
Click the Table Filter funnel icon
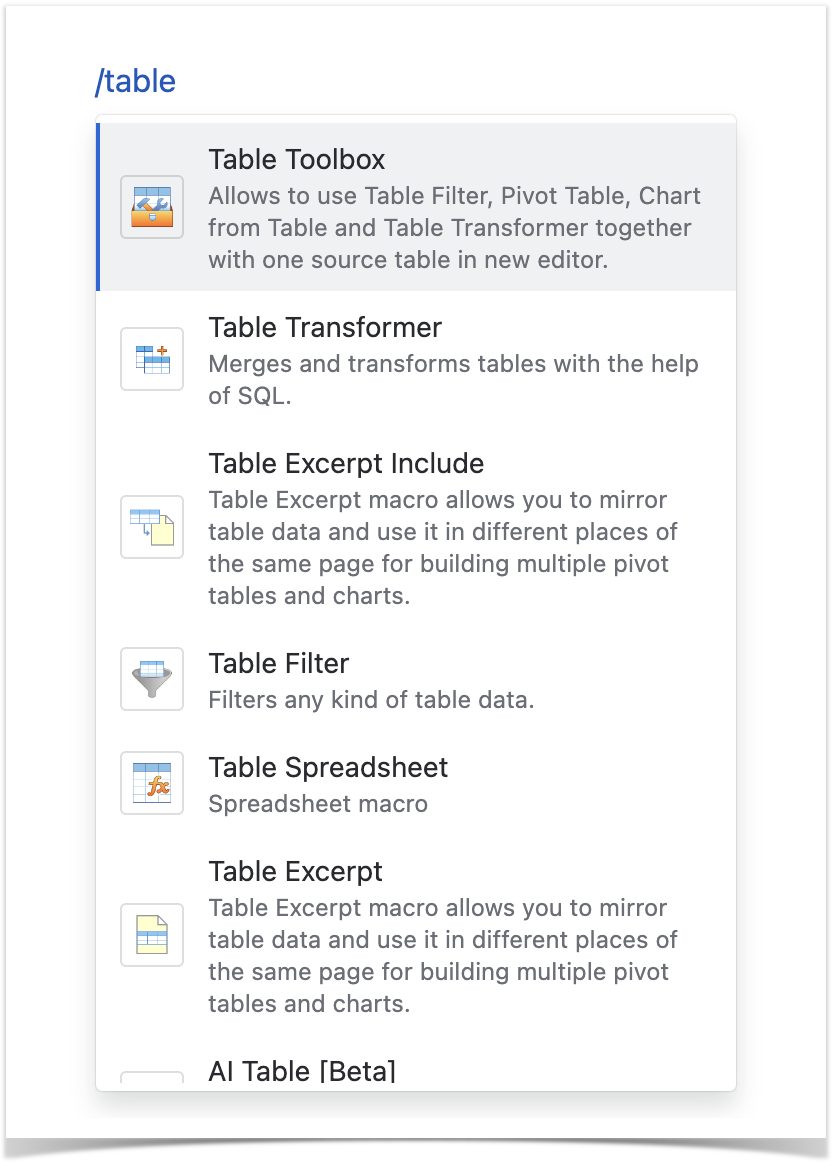point(152,679)
